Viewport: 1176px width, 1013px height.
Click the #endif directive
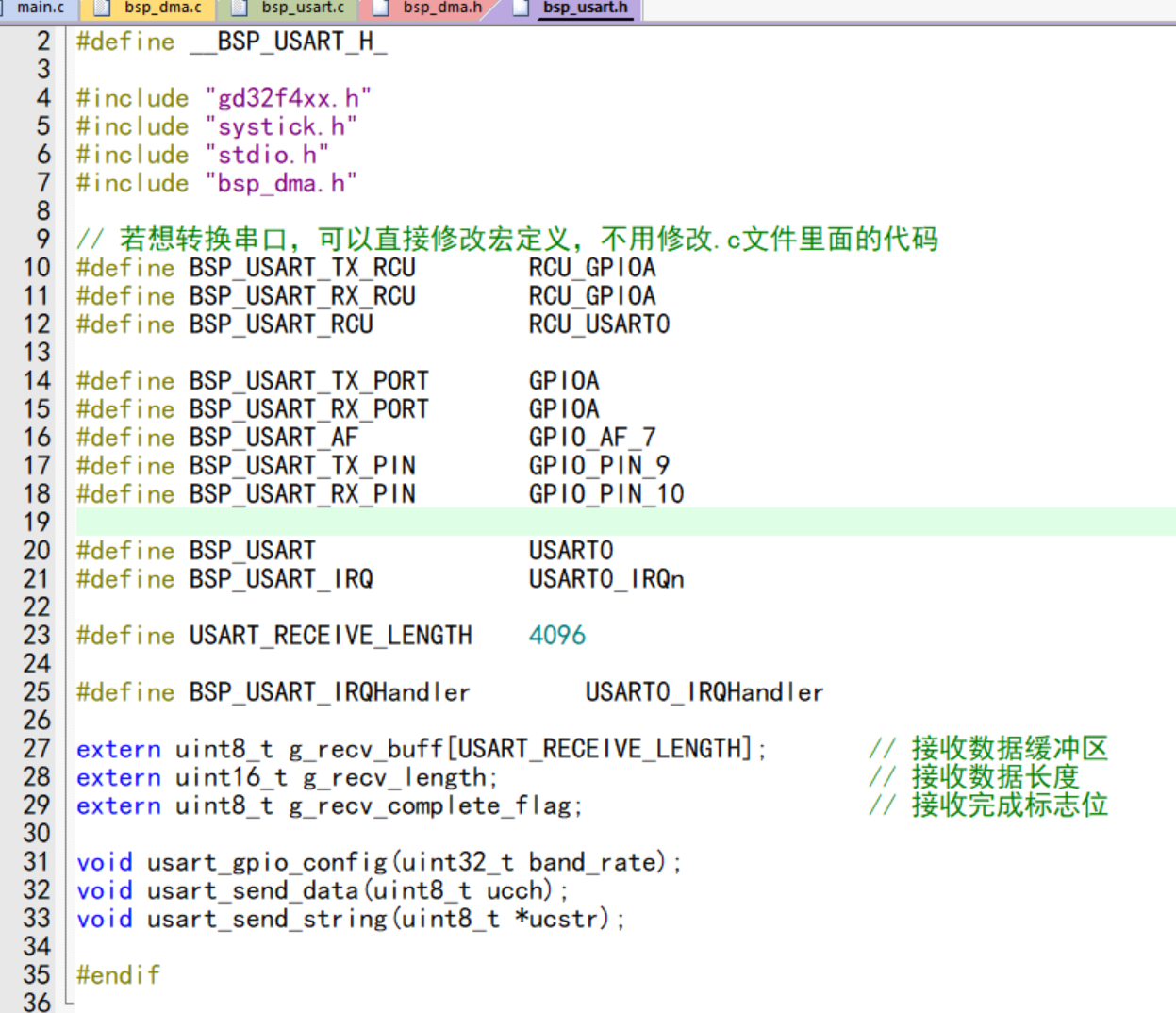pyautogui.click(x=118, y=974)
